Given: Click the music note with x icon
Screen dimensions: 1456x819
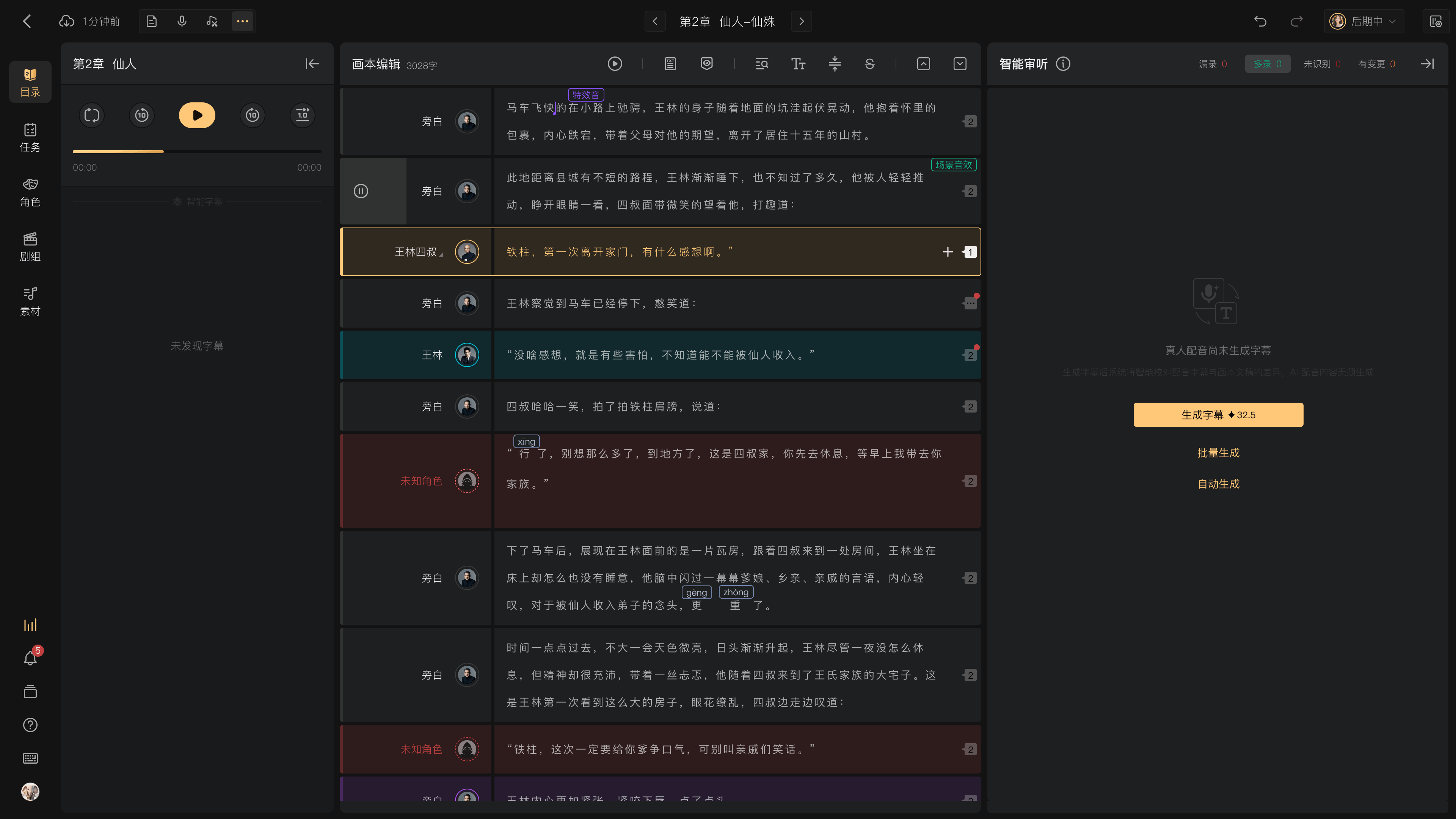Looking at the screenshot, I should click(x=212, y=22).
